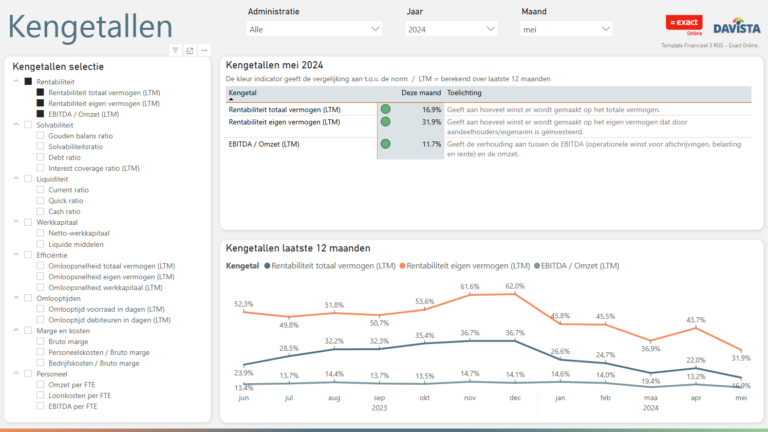Sort by the Deze maand column header
The height and width of the screenshot is (432, 768).
tap(421, 93)
